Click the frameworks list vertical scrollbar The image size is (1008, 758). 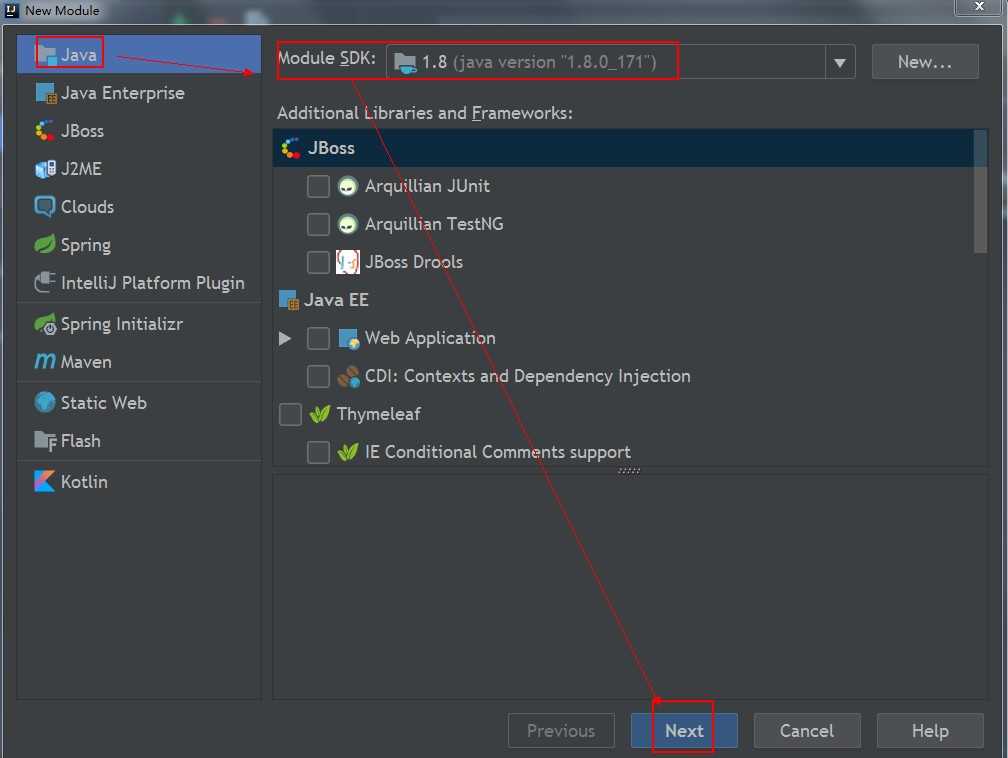[980, 192]
